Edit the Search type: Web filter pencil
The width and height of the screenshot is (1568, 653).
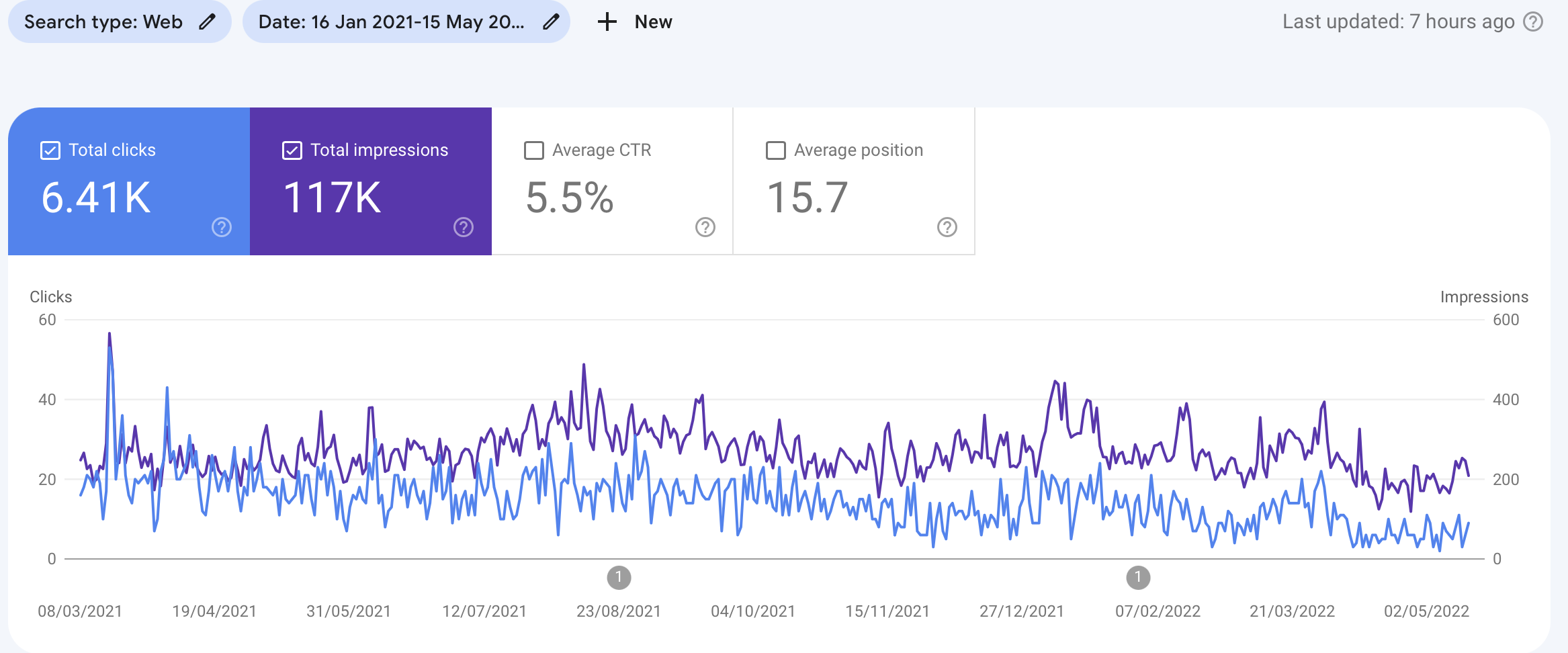point(208,22)
